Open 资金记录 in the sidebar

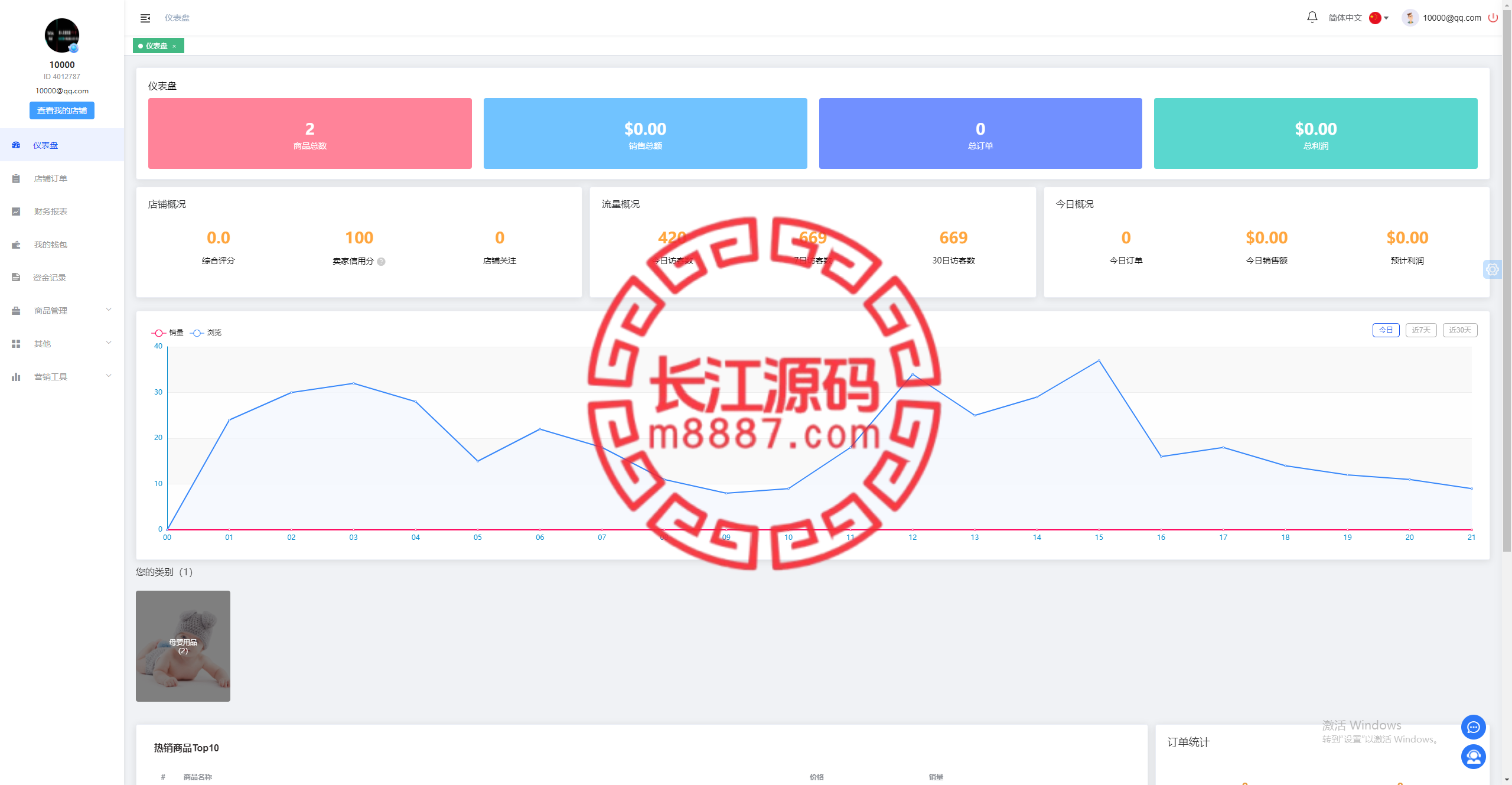(x=62, y=278)
